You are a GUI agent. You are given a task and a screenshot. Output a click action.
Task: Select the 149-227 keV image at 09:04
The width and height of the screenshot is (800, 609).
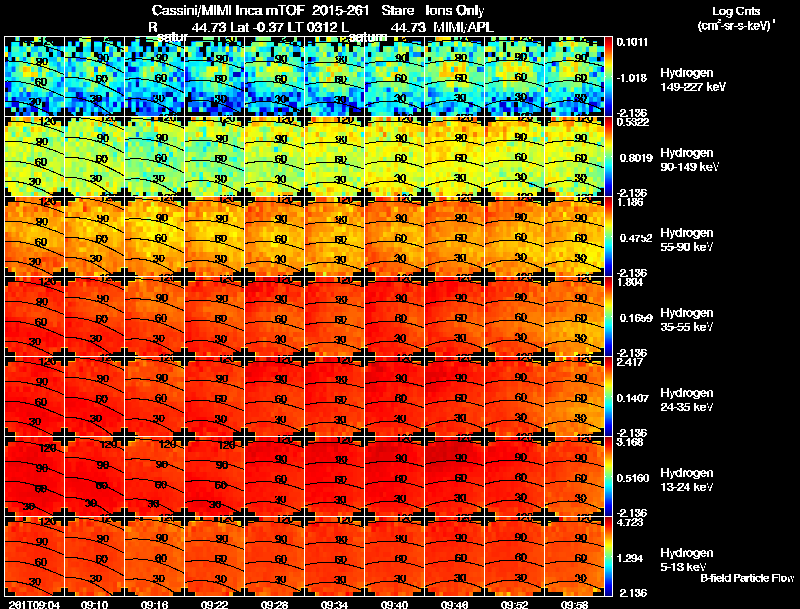[34, 77]
